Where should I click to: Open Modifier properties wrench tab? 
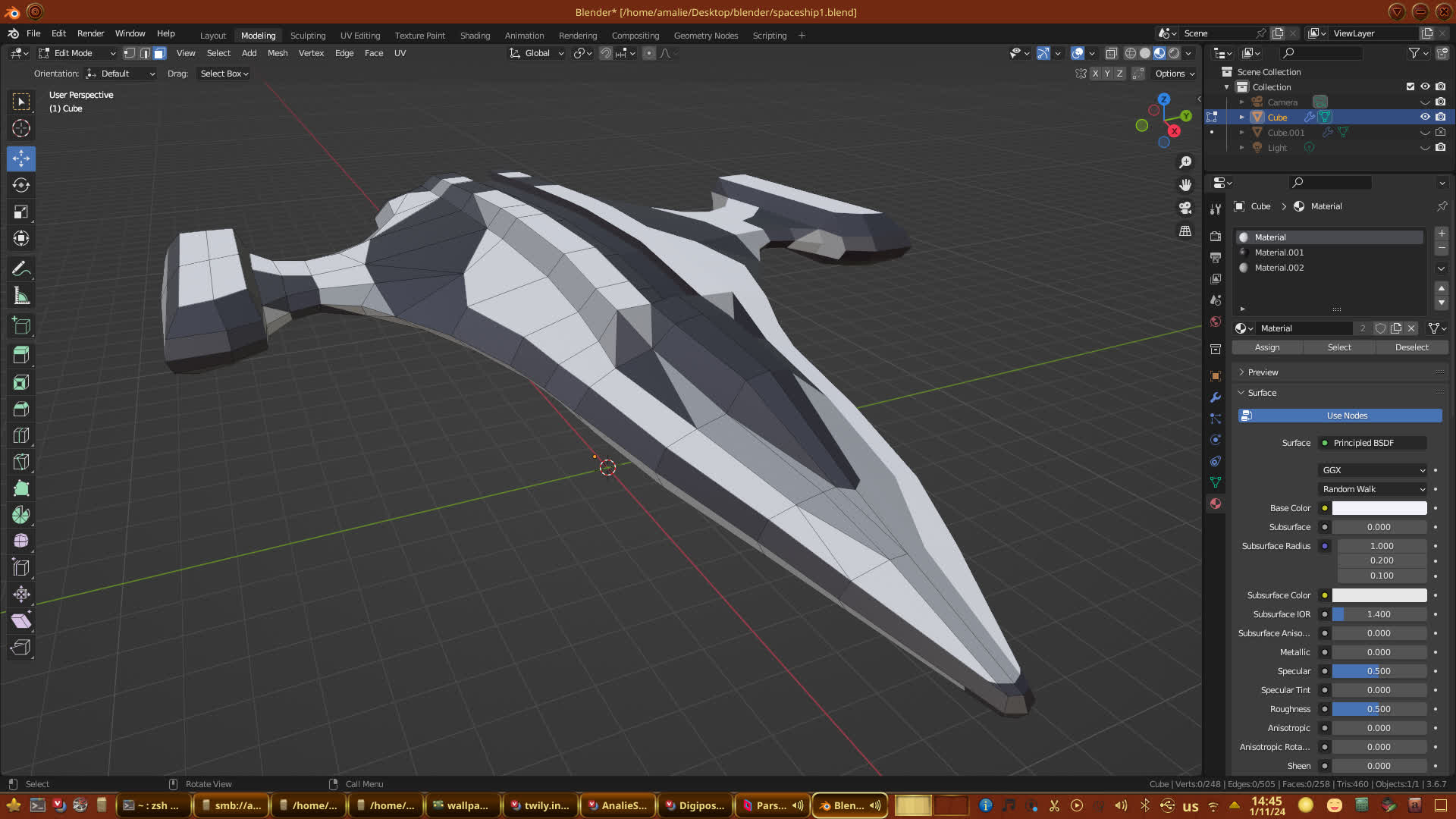(x=1216, y=397)
